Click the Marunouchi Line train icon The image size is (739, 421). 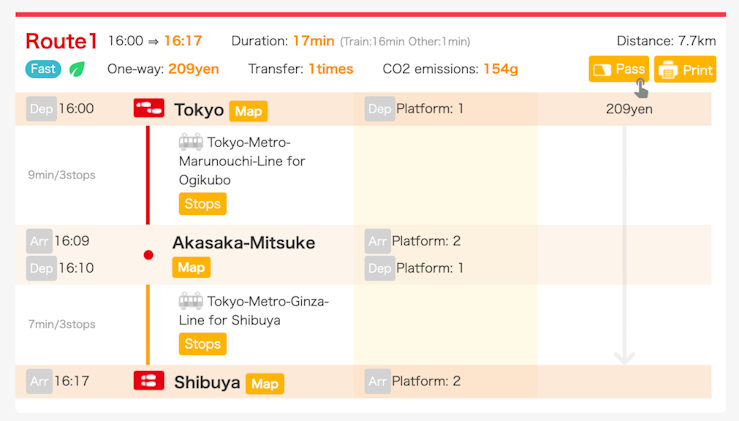click(191, 142)
